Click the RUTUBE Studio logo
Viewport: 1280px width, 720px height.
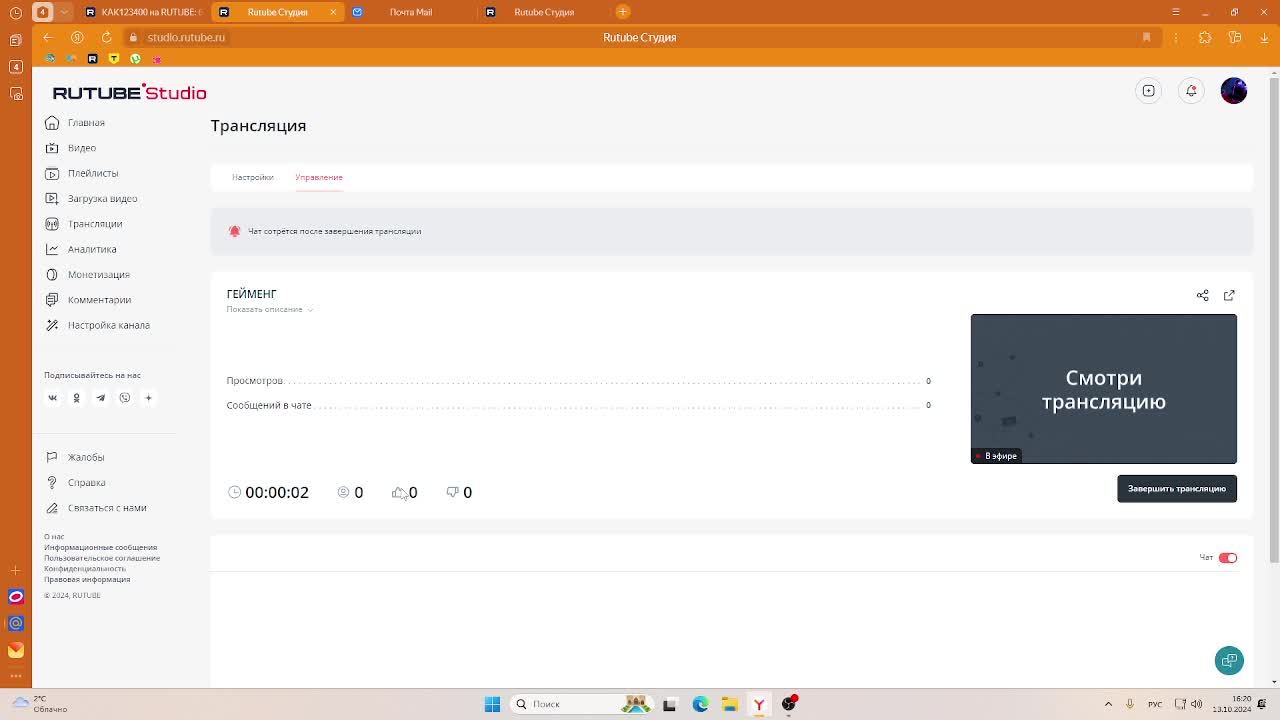point(129,92)
